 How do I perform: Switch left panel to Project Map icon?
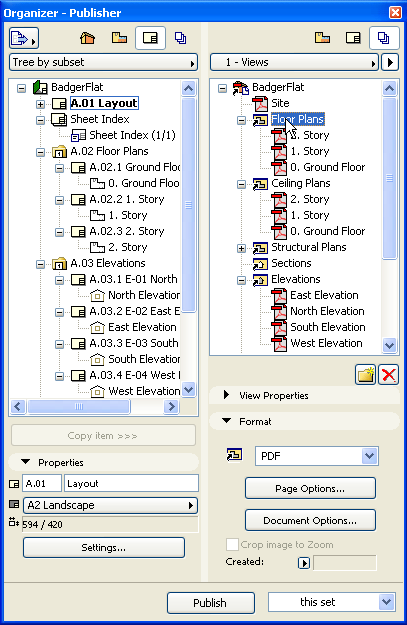pyautogui.click(x=88, y=38)
